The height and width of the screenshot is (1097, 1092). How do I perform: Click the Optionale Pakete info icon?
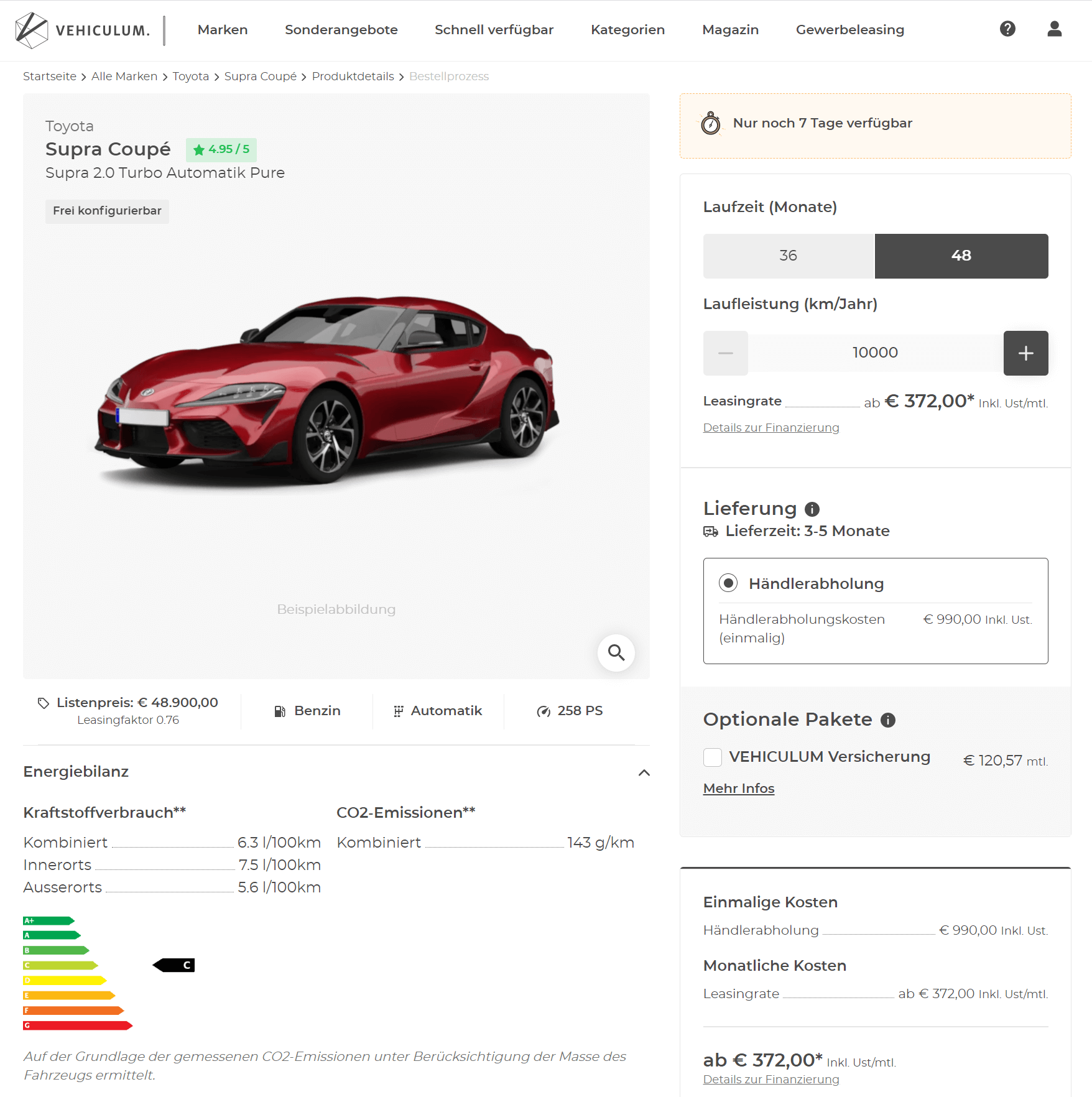(x=887, y=720)
